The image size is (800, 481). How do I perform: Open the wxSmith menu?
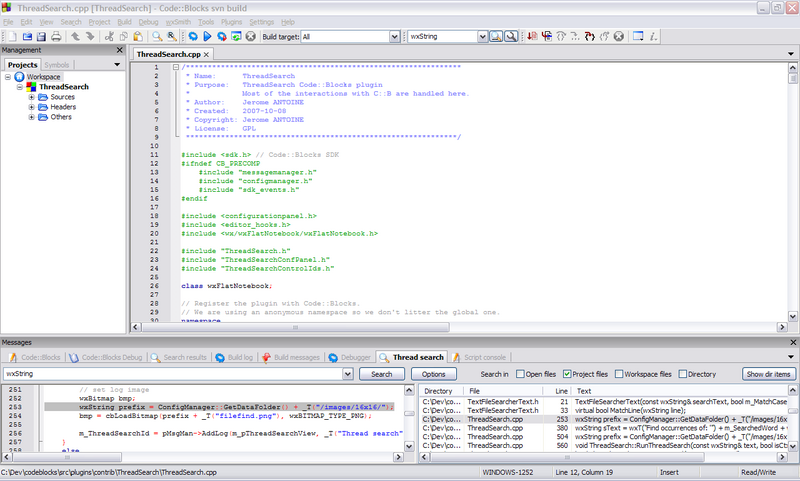pyautogui.click(x=178, y=22)
